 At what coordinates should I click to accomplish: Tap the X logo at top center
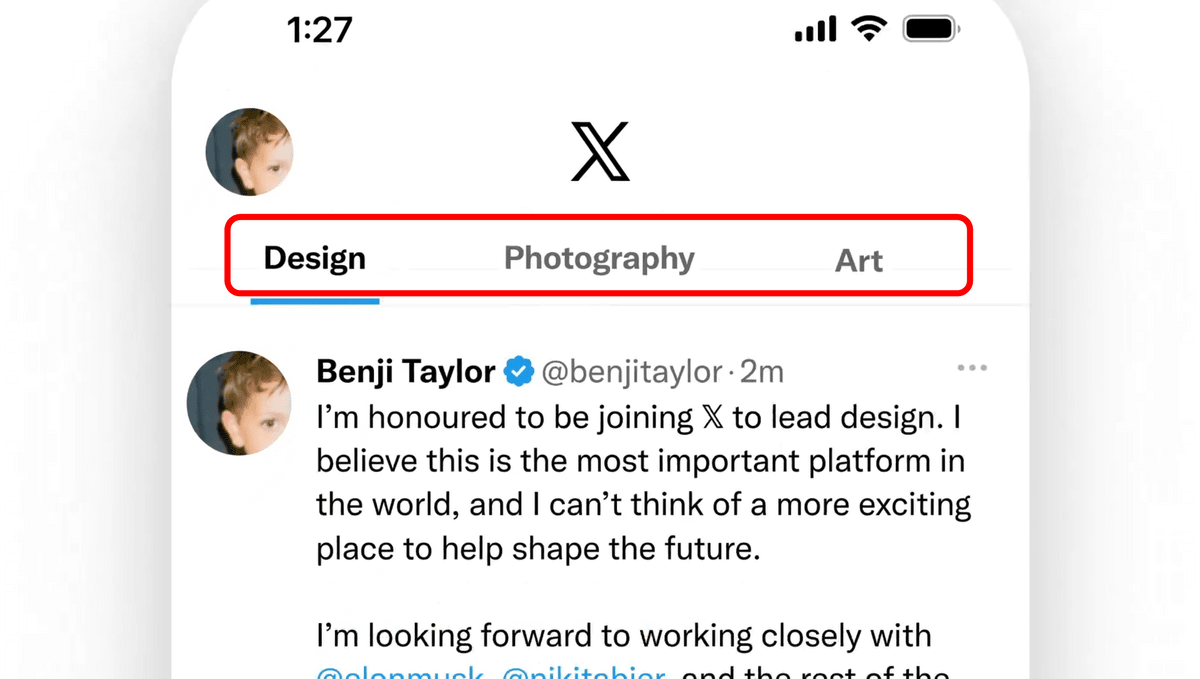tap(600, 152)
